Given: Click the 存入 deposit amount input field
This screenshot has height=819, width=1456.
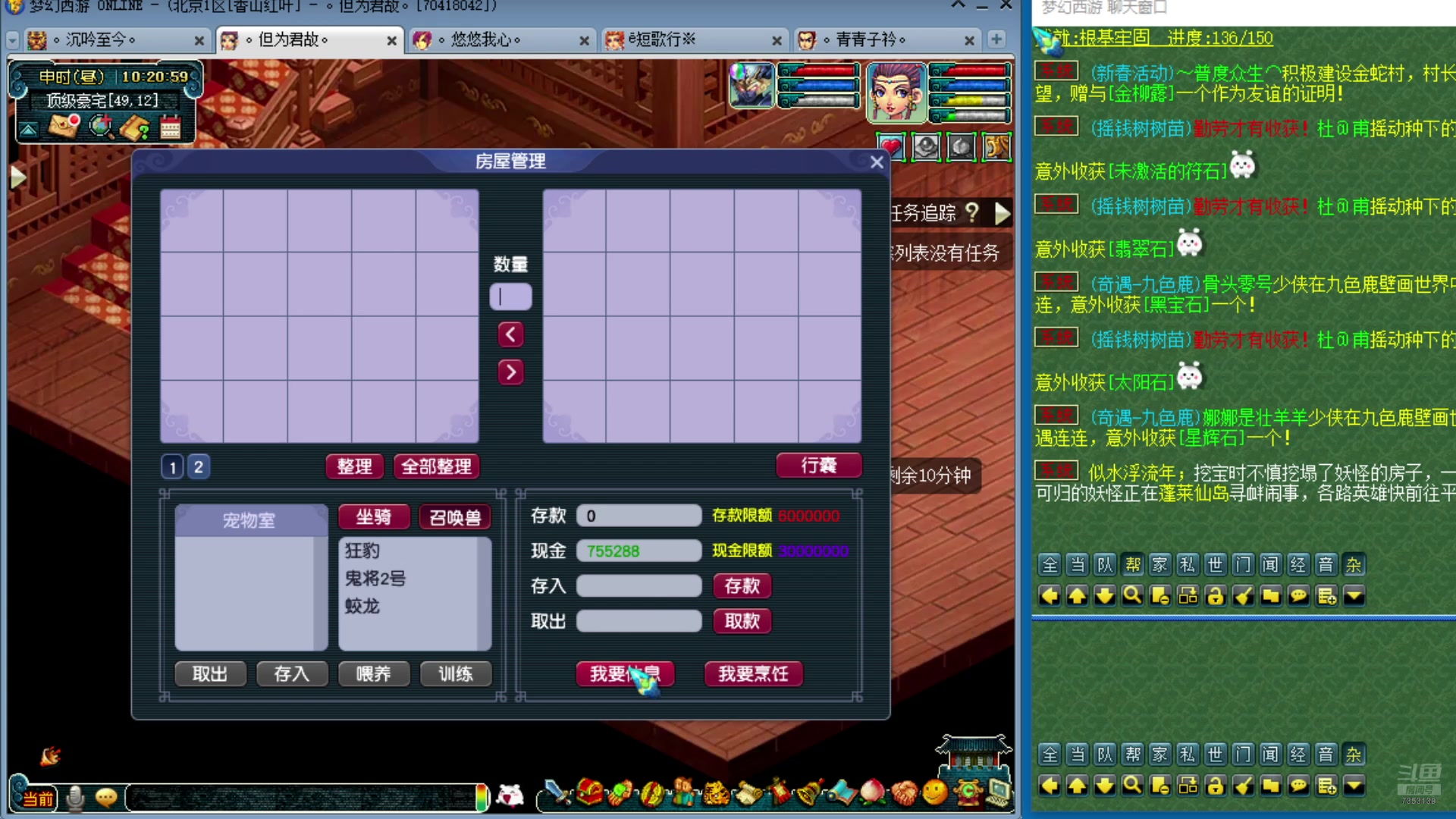Looking at the screenshot, I should (639, 585).
